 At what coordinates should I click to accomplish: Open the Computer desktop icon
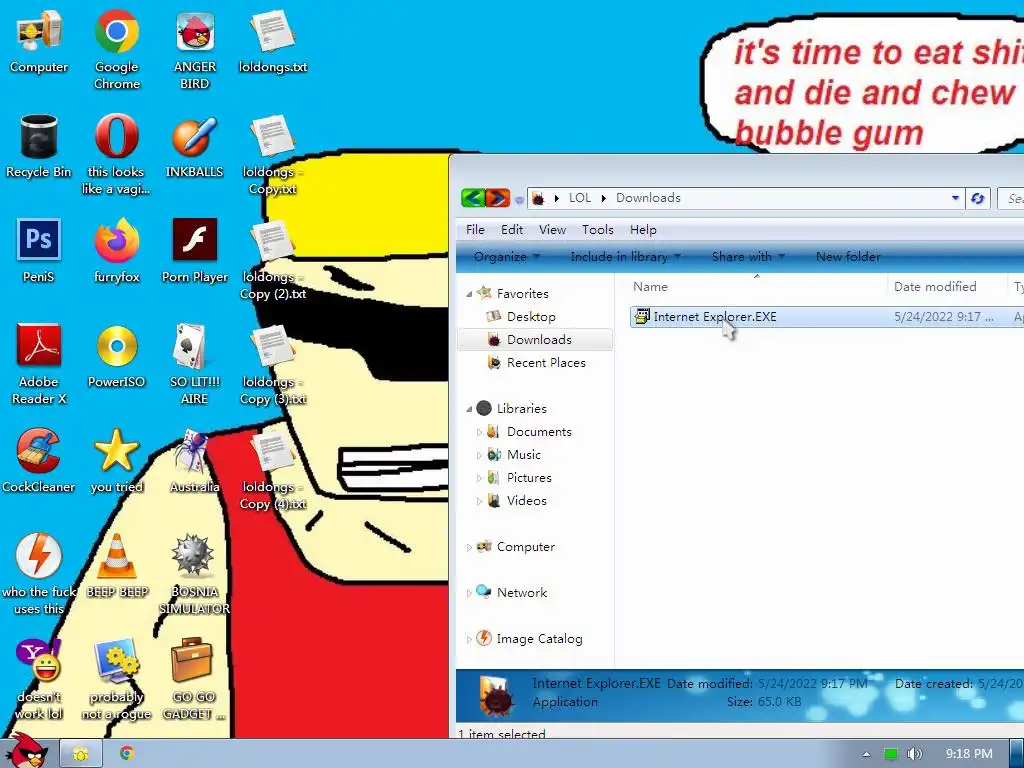coord(39,40)
